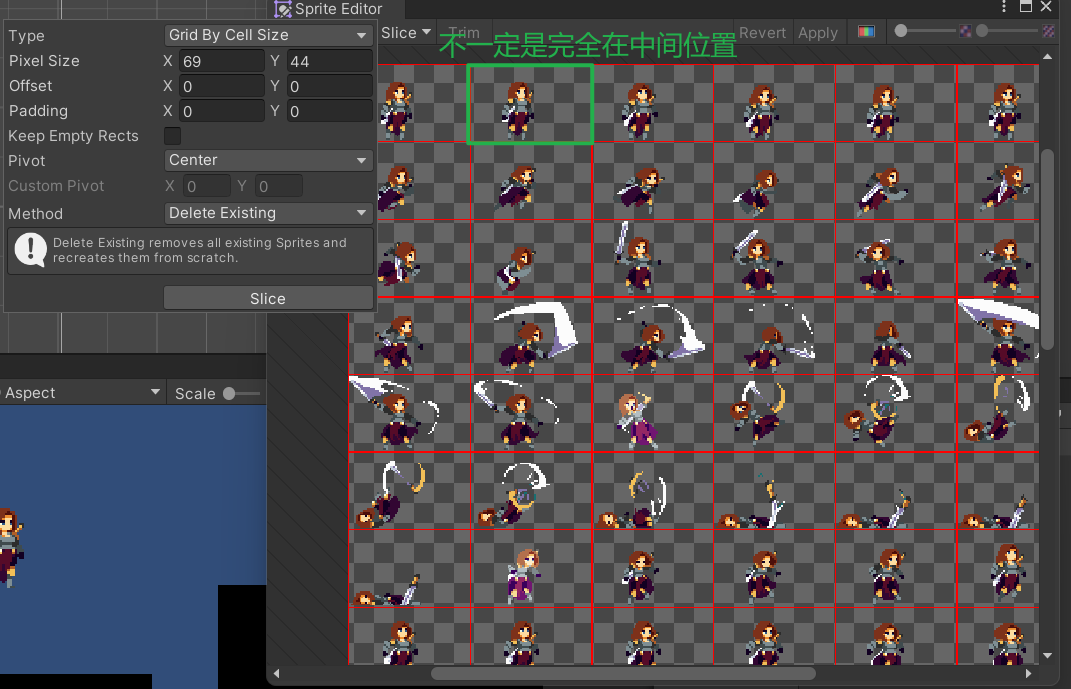Click the Pixel Size X field
This screenshot has height=689, width=1071.
point(221,61)
